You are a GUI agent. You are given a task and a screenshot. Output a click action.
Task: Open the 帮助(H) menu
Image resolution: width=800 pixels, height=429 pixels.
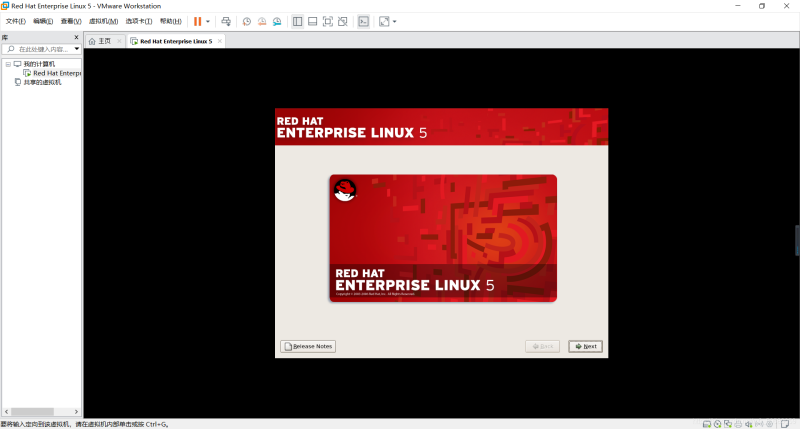[170, 21]
